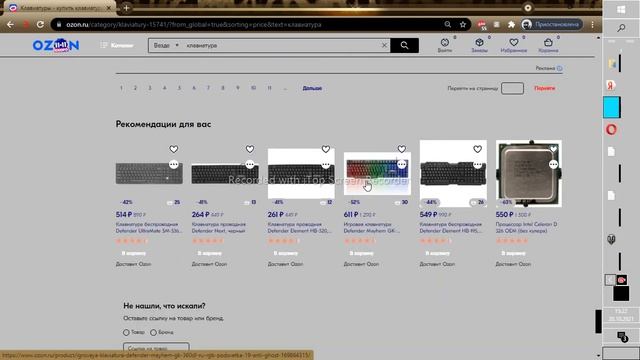Add 514 ₽ keyboard В корзину
This screenshot has height=360, width=640.
point(133,253)
